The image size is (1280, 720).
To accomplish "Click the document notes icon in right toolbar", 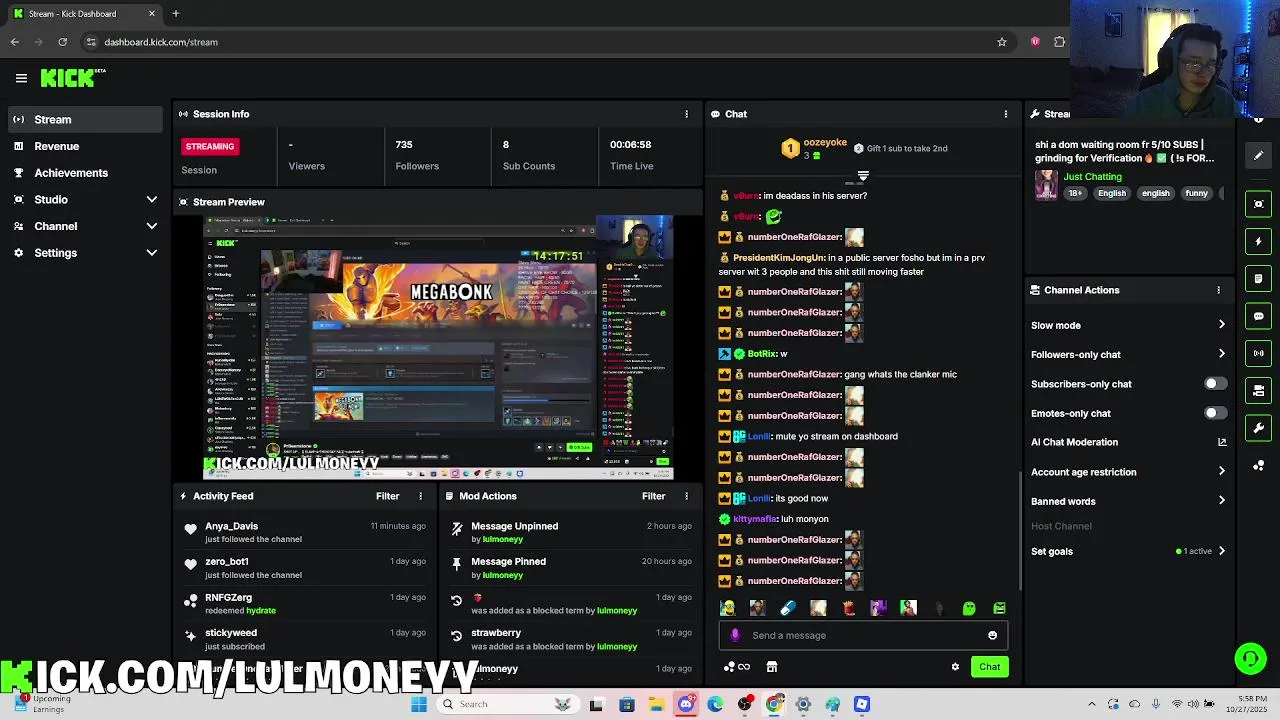I will pyautogui.click(x=1259, y=278).
